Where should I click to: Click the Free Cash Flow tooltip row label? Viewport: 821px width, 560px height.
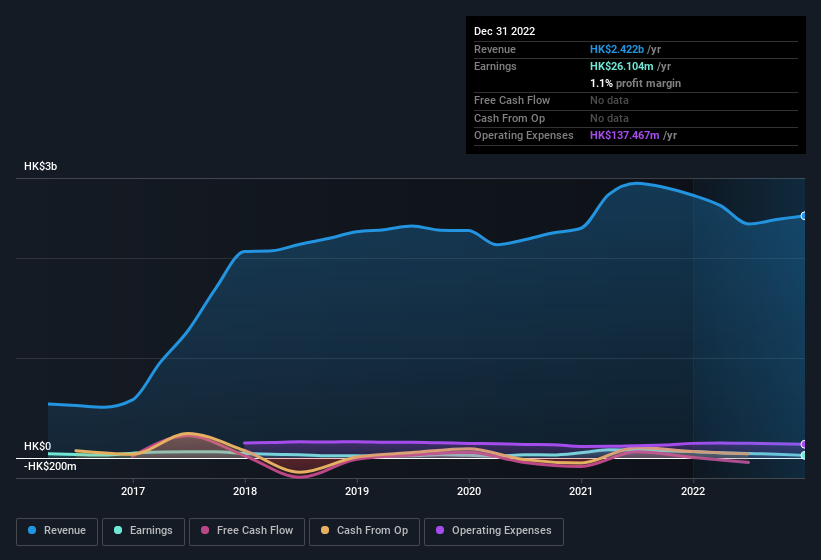[512, 100]
